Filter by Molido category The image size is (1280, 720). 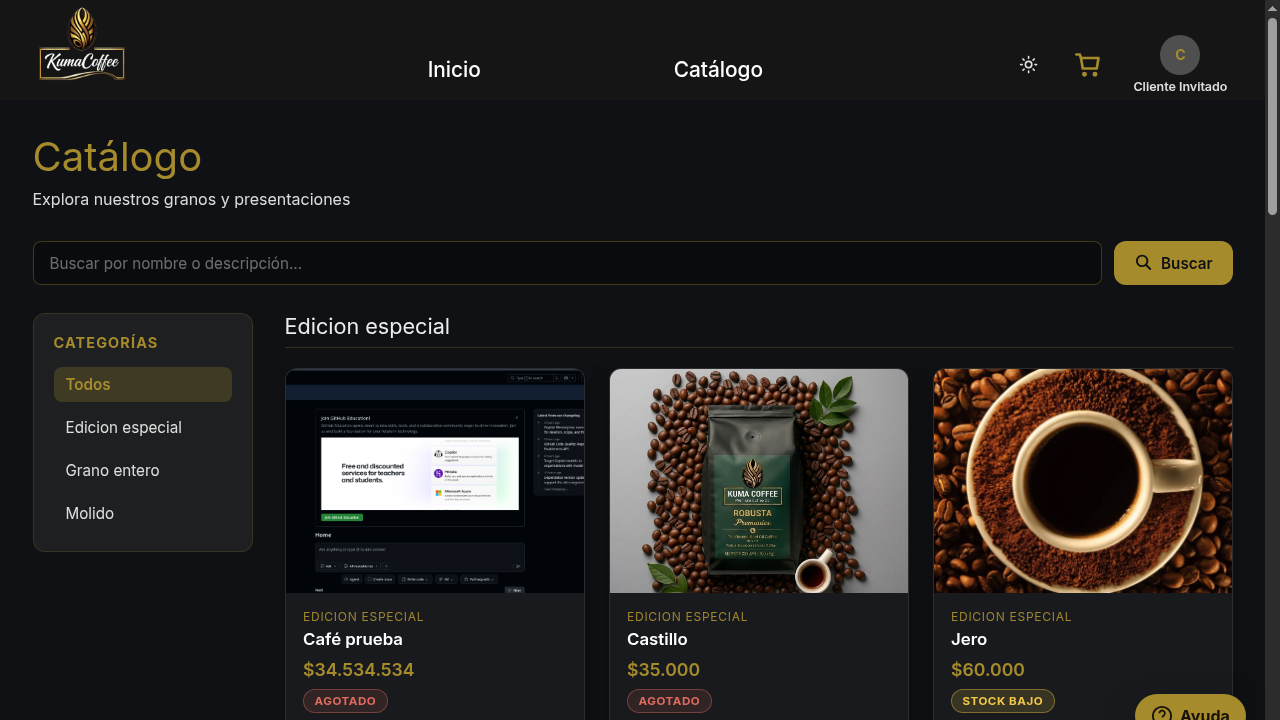coord(143,513)
